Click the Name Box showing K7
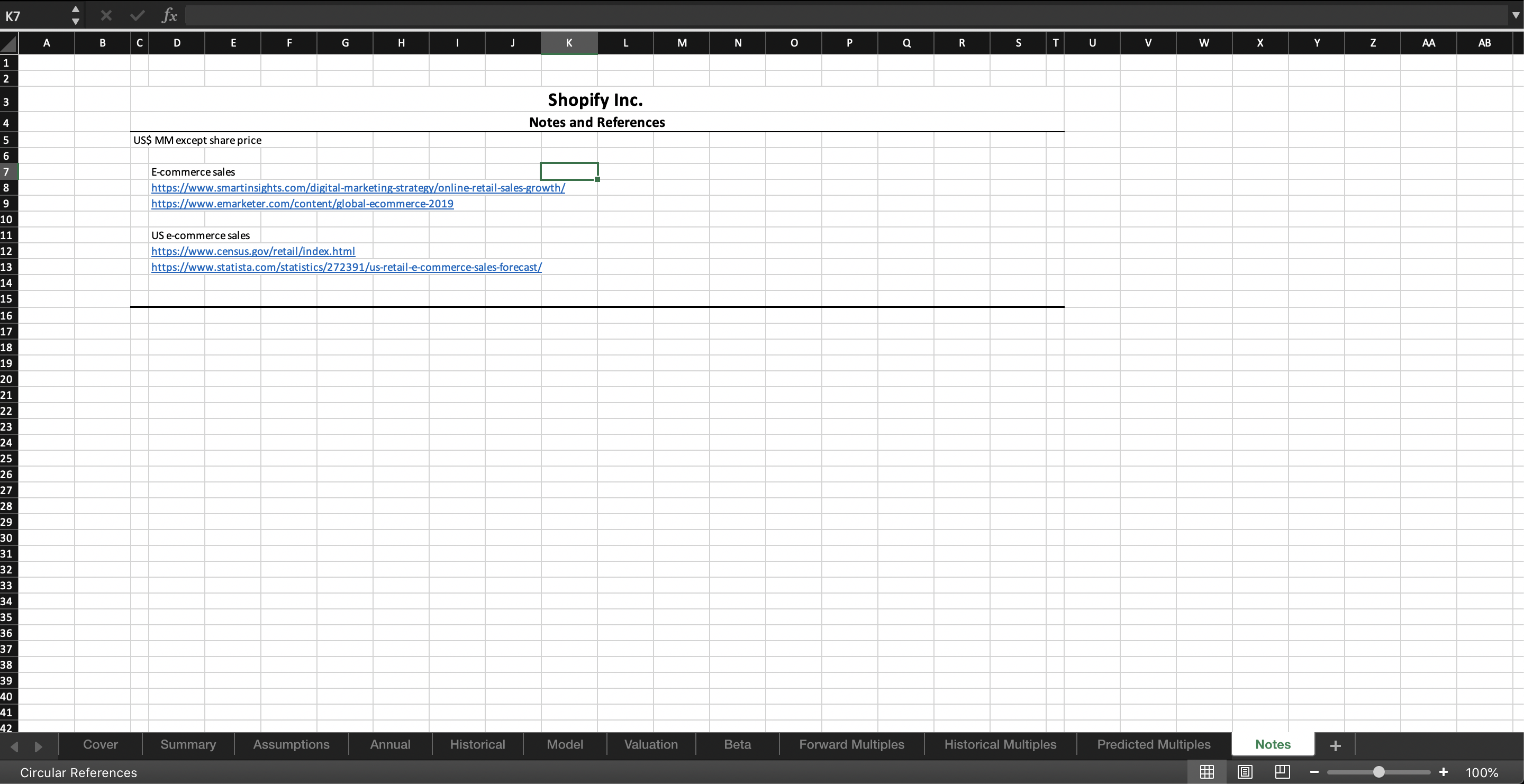The height and width of the screenshot is (784, 1524). [35, 16]
